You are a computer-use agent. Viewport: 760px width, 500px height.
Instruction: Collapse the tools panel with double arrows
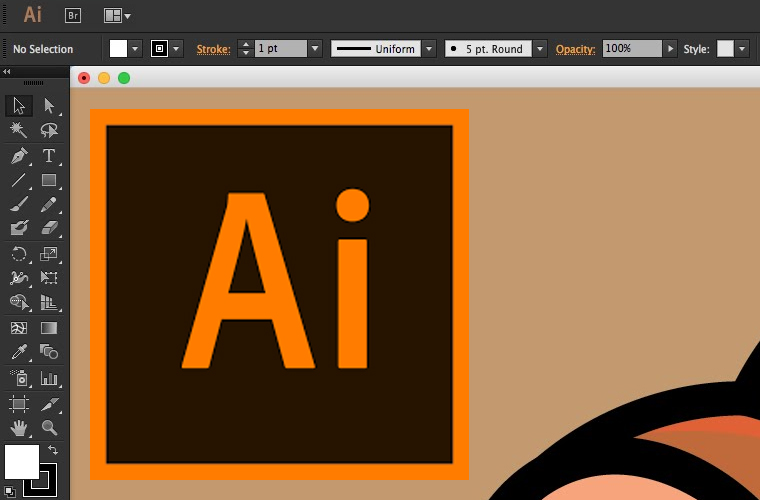(x=7, y=72)
